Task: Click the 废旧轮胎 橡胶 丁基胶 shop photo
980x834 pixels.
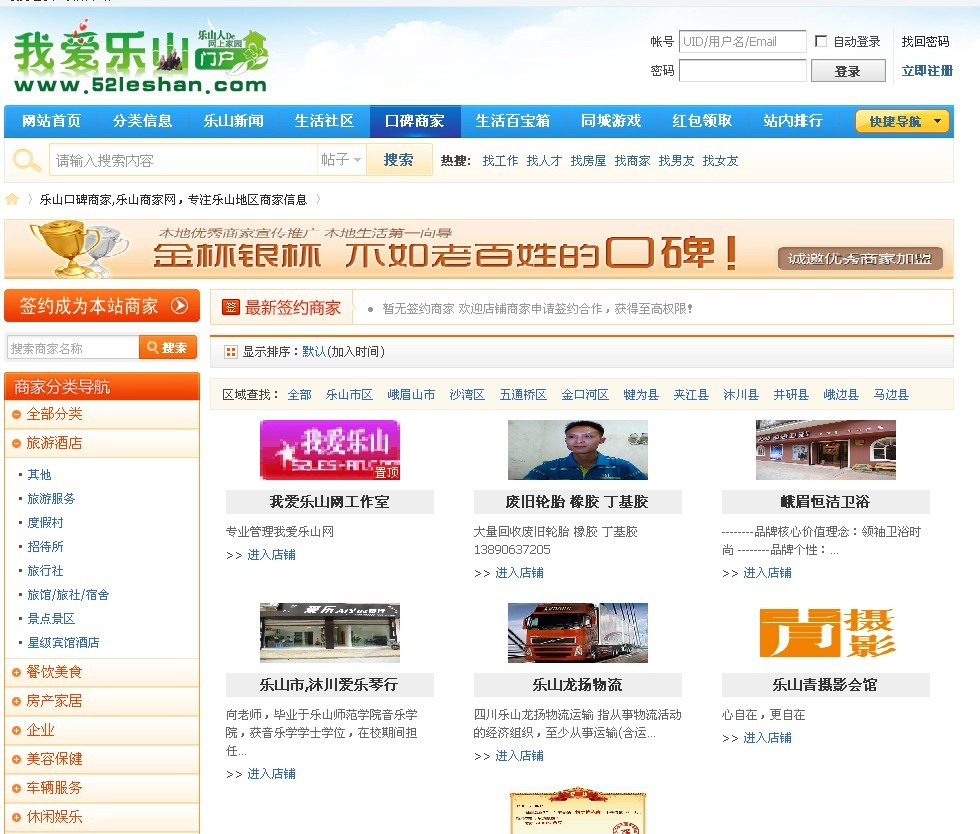Action: click(578, 450)
